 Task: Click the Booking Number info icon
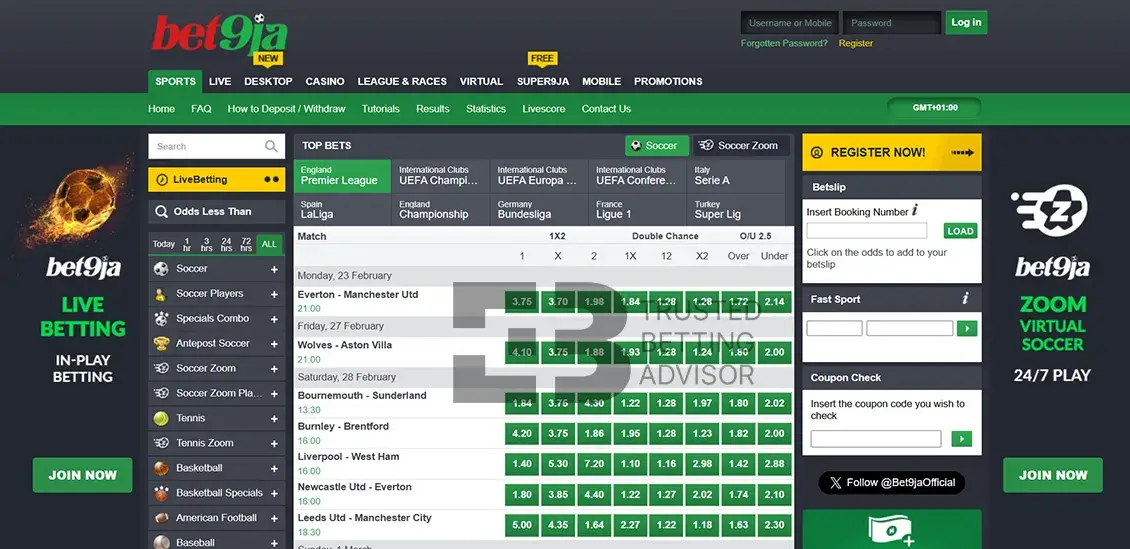click(x=915, y=211)
